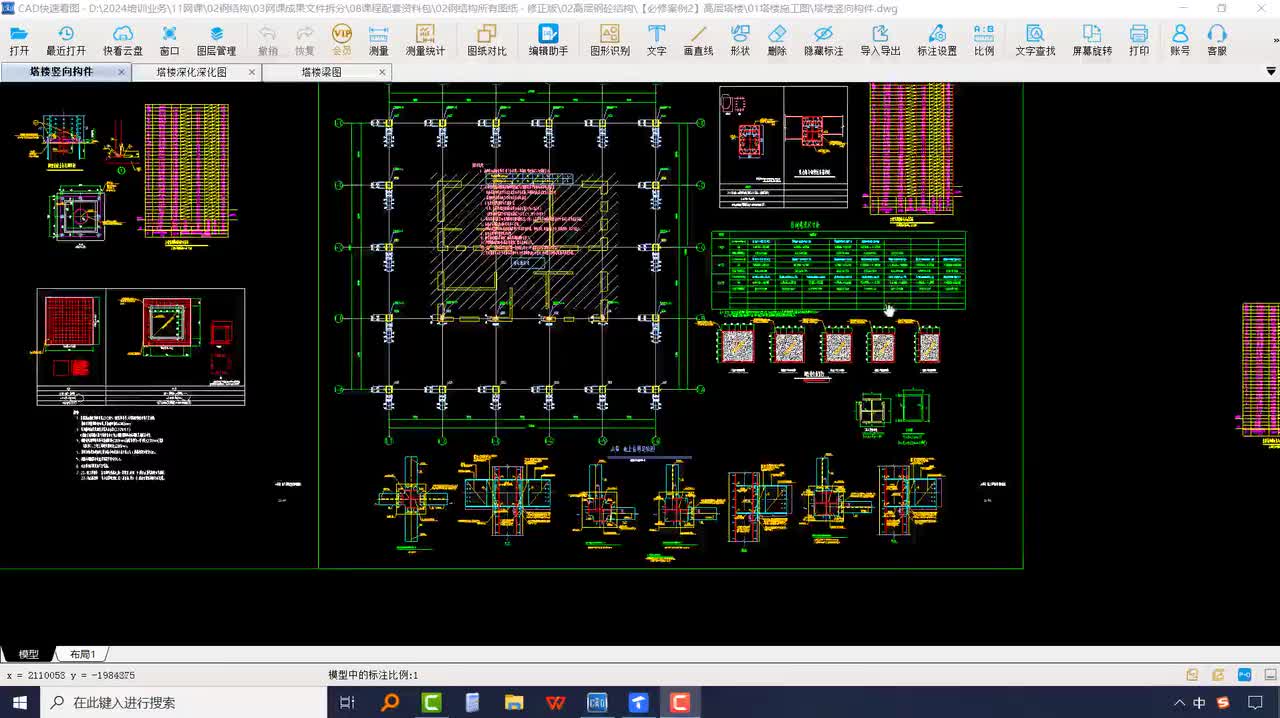Switch to the 塔楼深化深化图 tab

click(191, 72)
